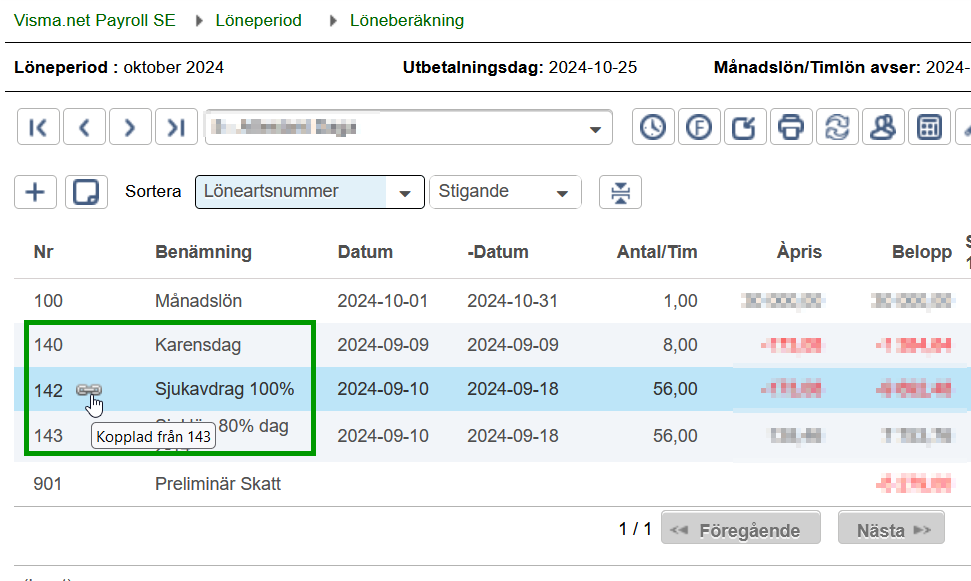
Task: Jump to the last employee record
Action: (x=176, y=128)
